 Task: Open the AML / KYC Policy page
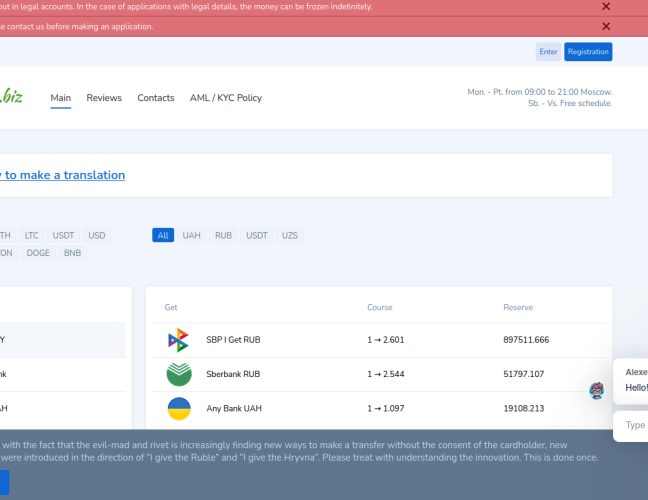pos(226,98)
